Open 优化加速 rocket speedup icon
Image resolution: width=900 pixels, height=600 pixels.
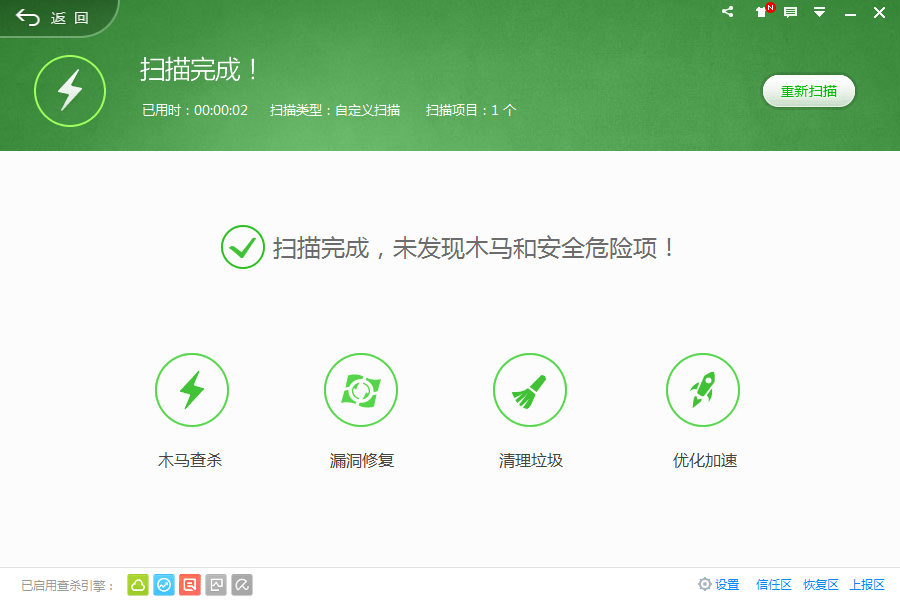[x=703, y=390]
